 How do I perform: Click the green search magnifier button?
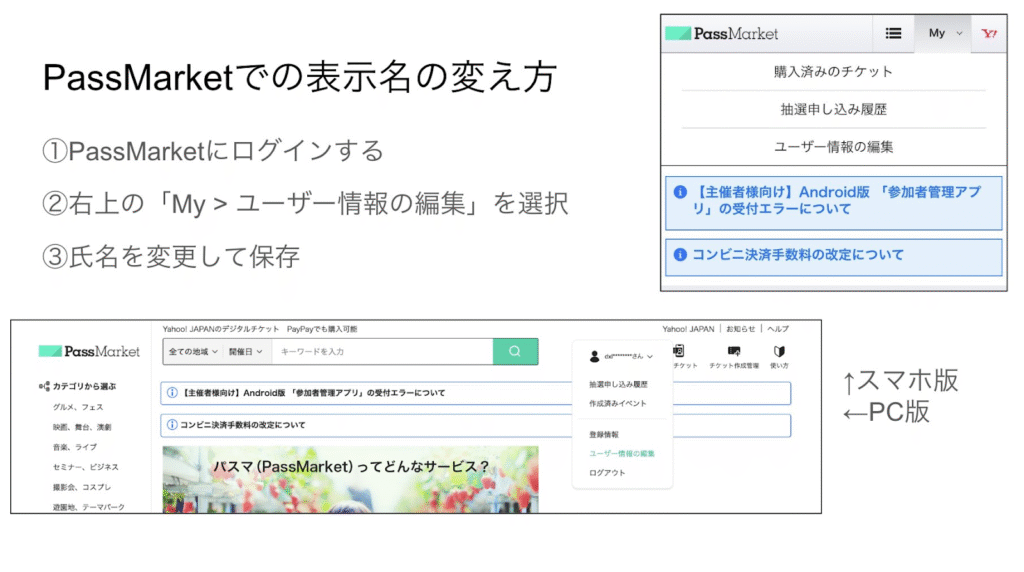[515, 351]
